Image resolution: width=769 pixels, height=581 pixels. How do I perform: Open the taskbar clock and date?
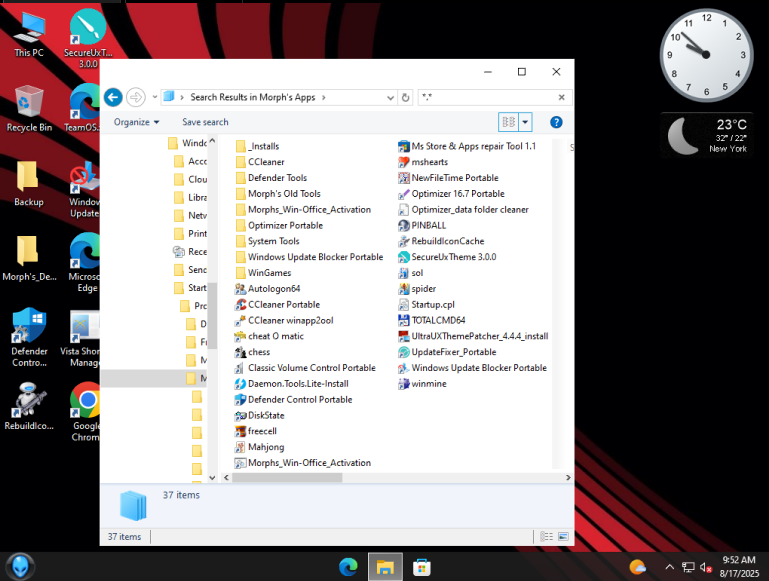pyautogui.click(x=739, y=566)
